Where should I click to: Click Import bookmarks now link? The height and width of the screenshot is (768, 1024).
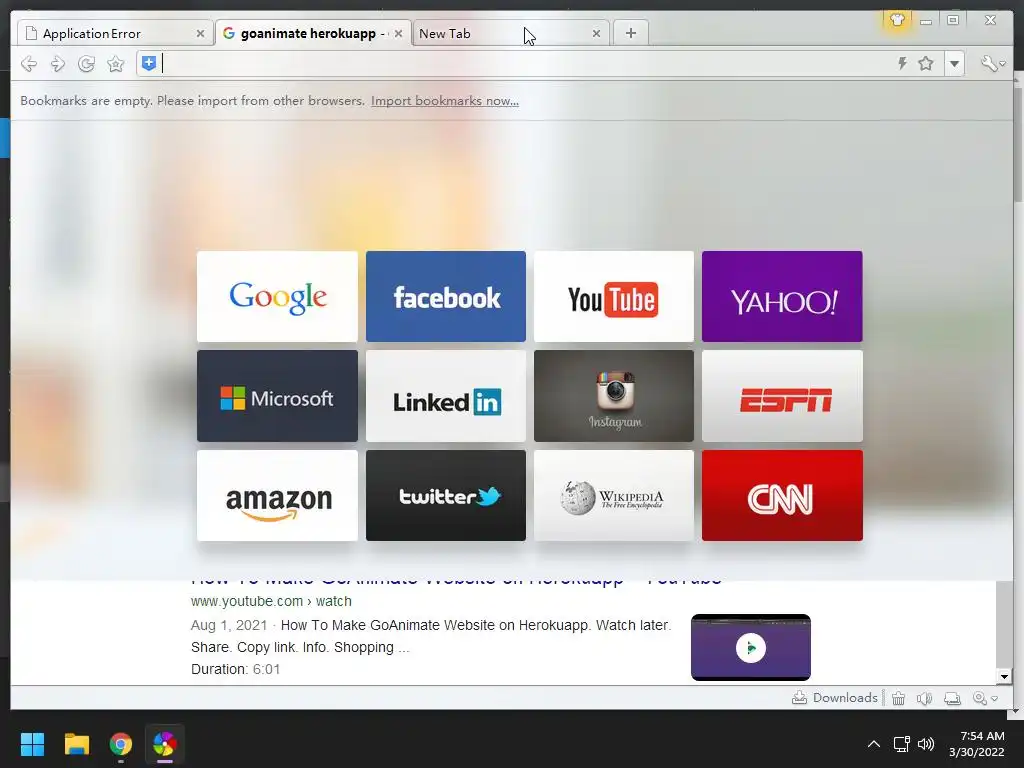(x=445, y=101)
